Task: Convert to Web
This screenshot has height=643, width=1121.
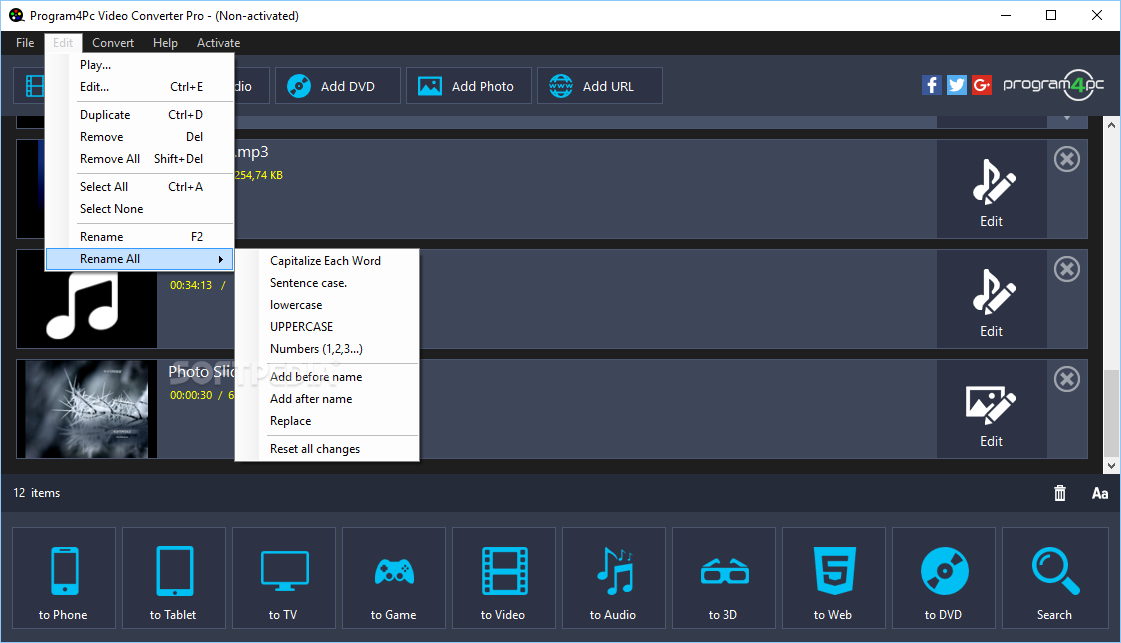Action: (x=834, y=578)
